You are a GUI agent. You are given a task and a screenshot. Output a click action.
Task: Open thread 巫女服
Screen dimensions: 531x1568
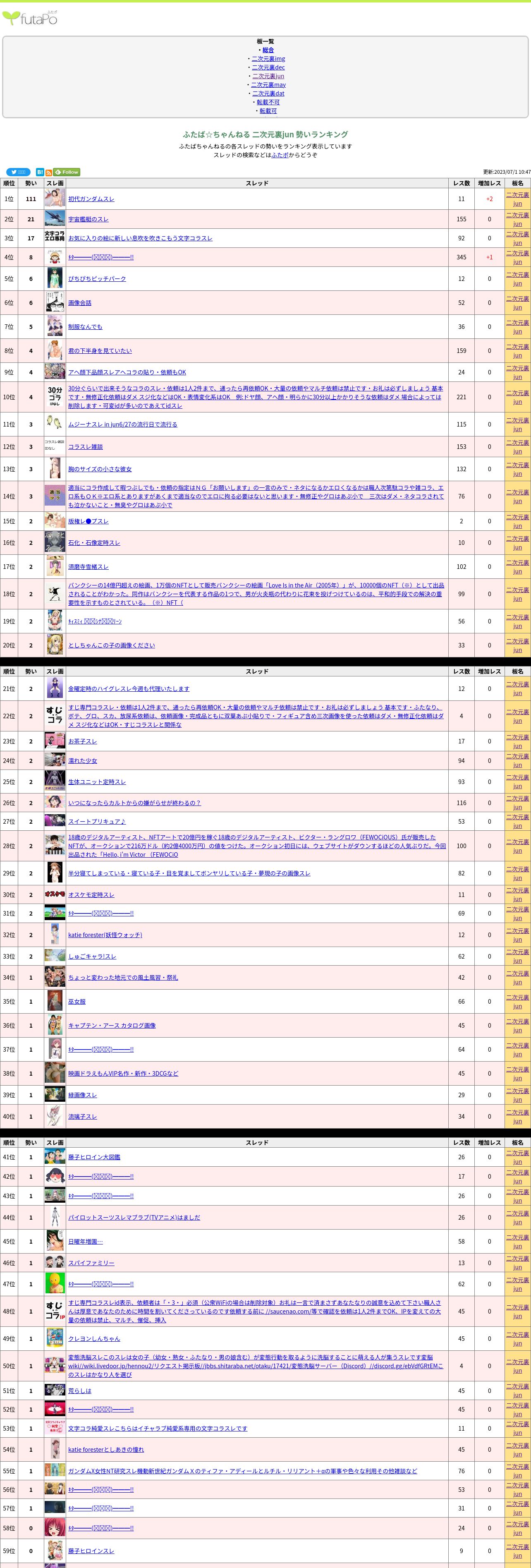(x=77, y=1001)
